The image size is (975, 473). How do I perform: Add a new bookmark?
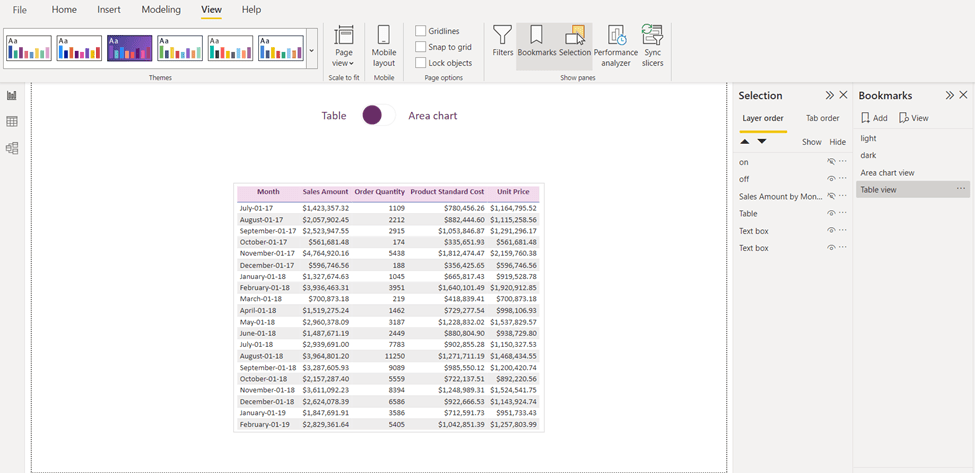[x=874, y=118]
